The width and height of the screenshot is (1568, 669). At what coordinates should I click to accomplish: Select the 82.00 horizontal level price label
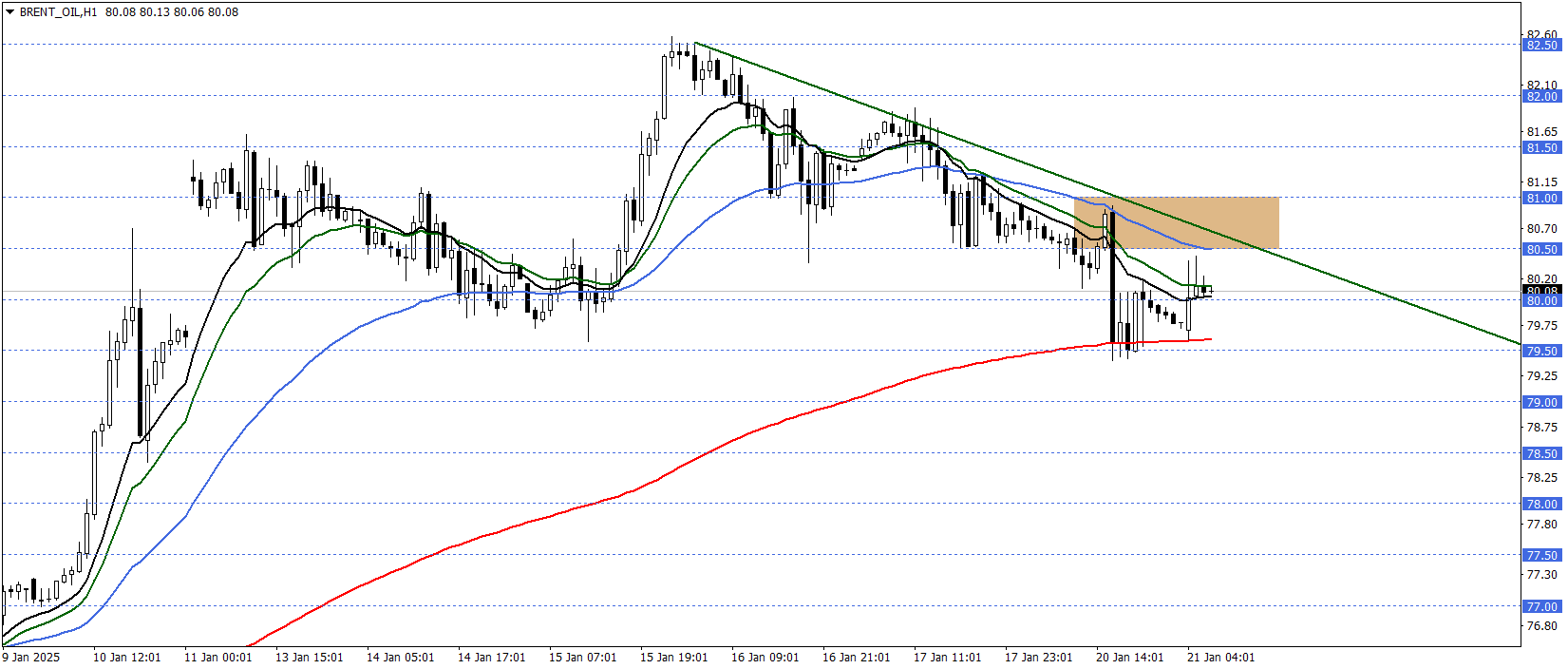pyautogui.click(x=1541, y=96)
